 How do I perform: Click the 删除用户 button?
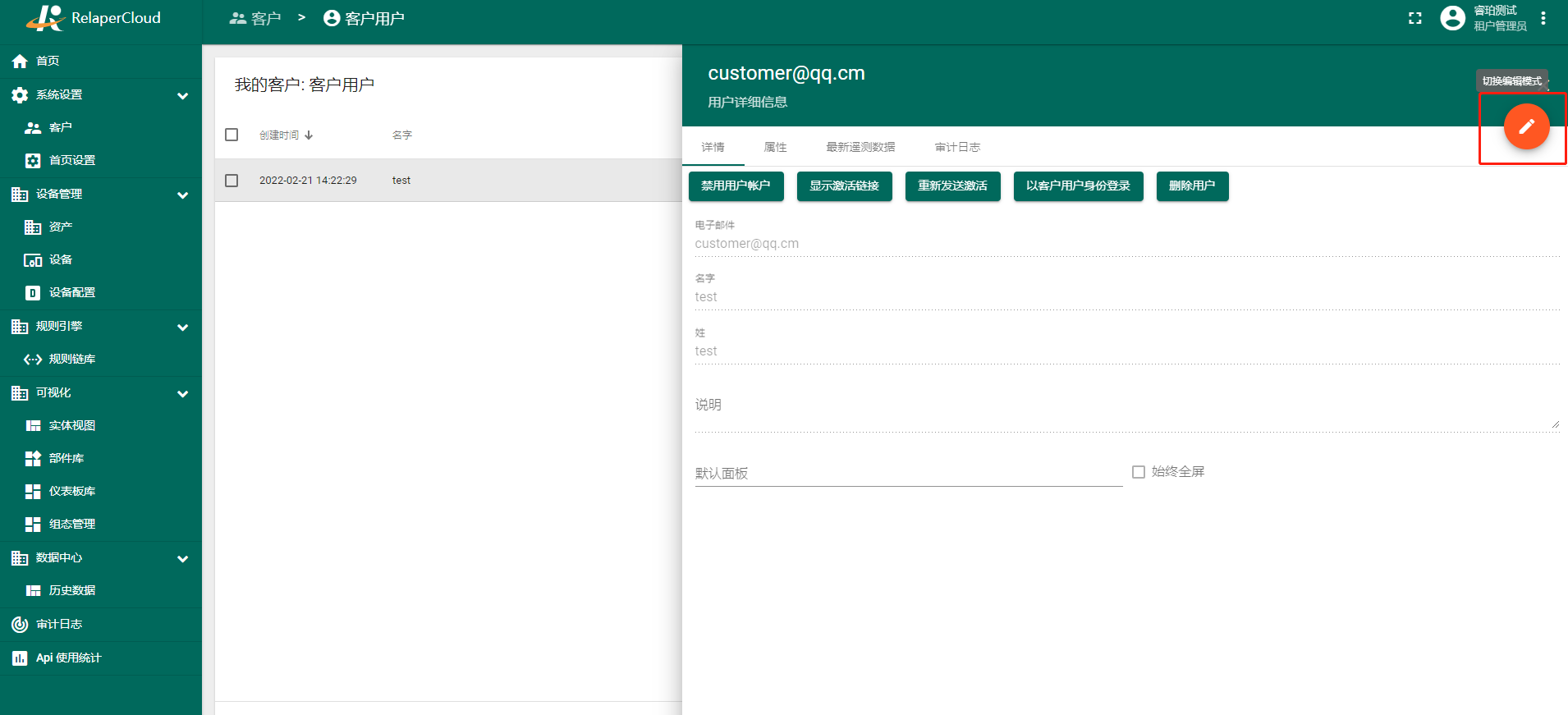coord(1192,186)
